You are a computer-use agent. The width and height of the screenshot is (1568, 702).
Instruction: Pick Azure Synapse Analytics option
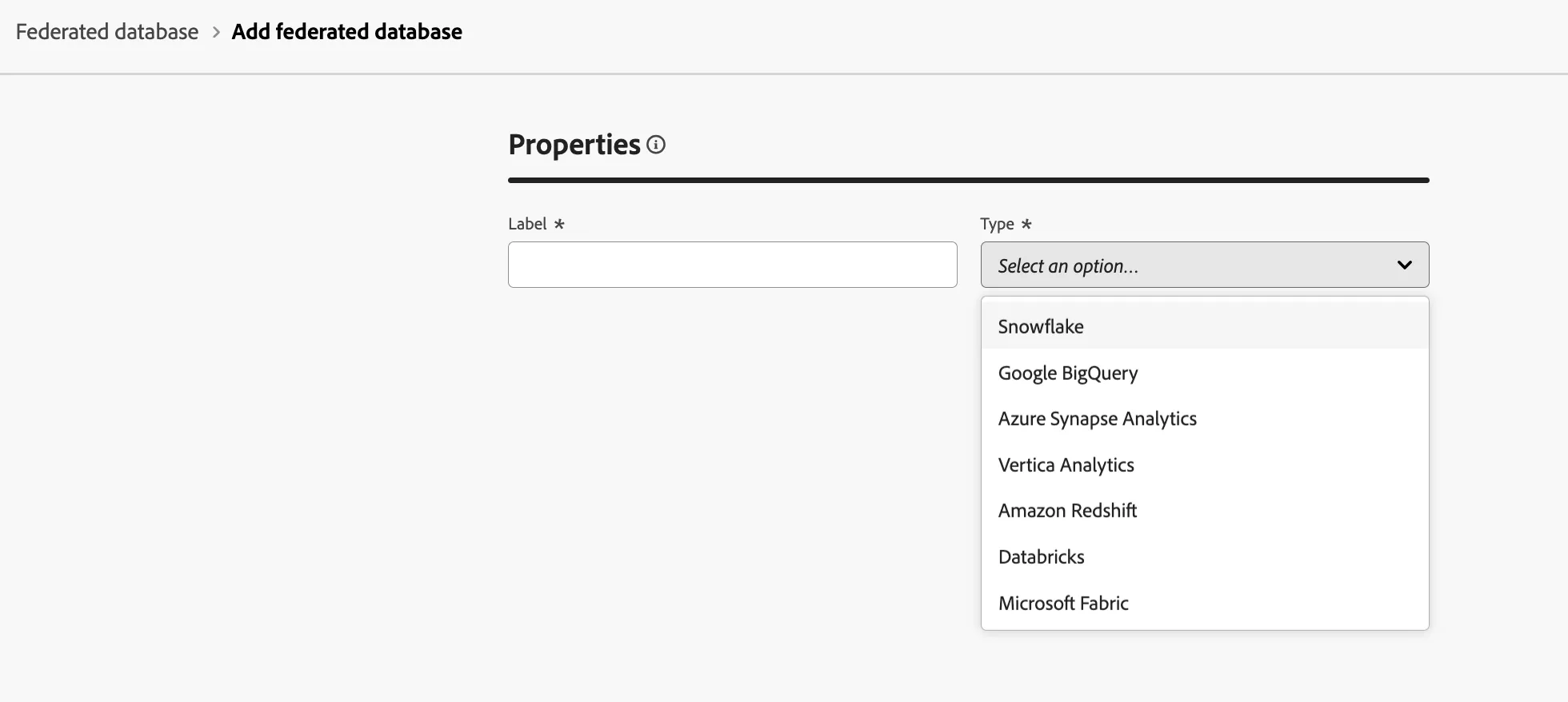click(x=1205, y=418)
